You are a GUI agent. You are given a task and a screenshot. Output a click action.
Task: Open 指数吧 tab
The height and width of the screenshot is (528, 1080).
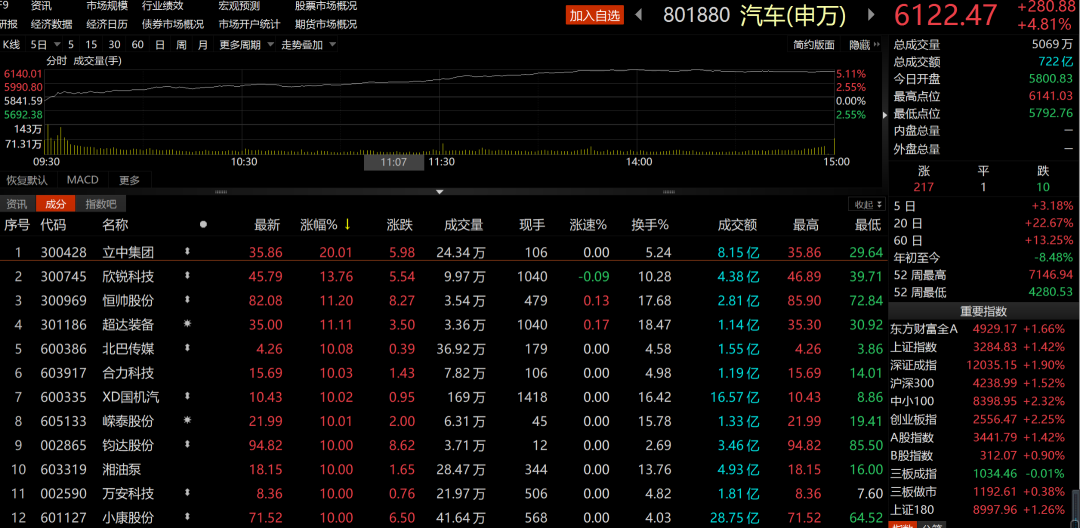click(x=101, y=204)
